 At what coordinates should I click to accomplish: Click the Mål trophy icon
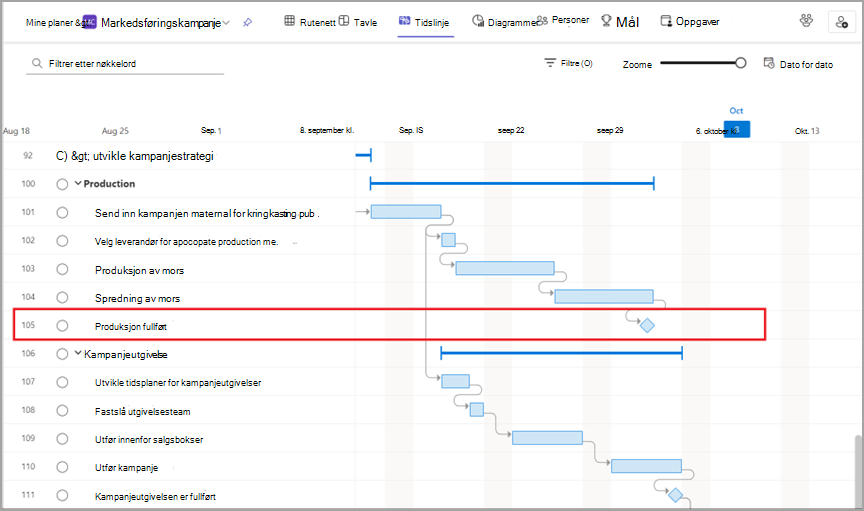(x=606, y=21)
